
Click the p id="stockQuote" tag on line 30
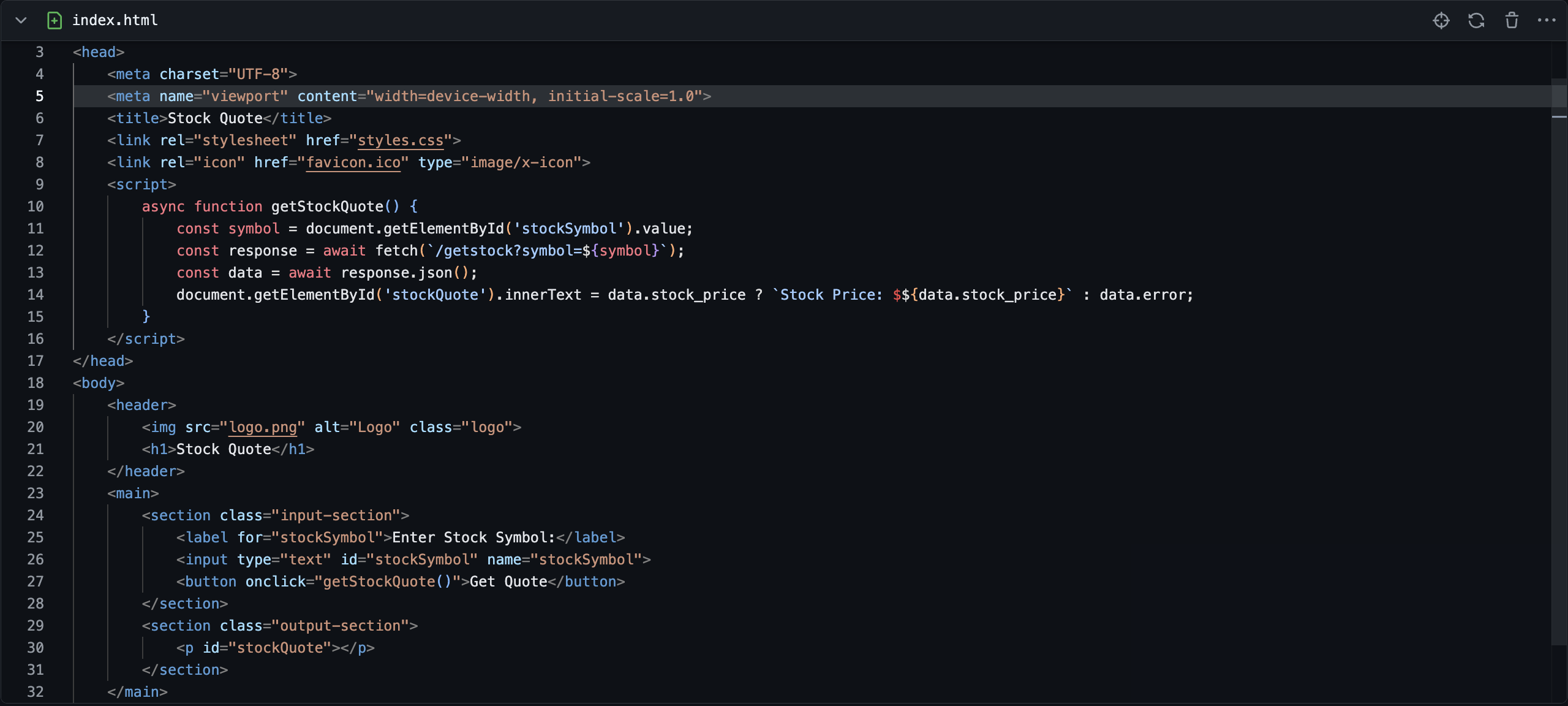pyautogui.click(x=258, y=648)
